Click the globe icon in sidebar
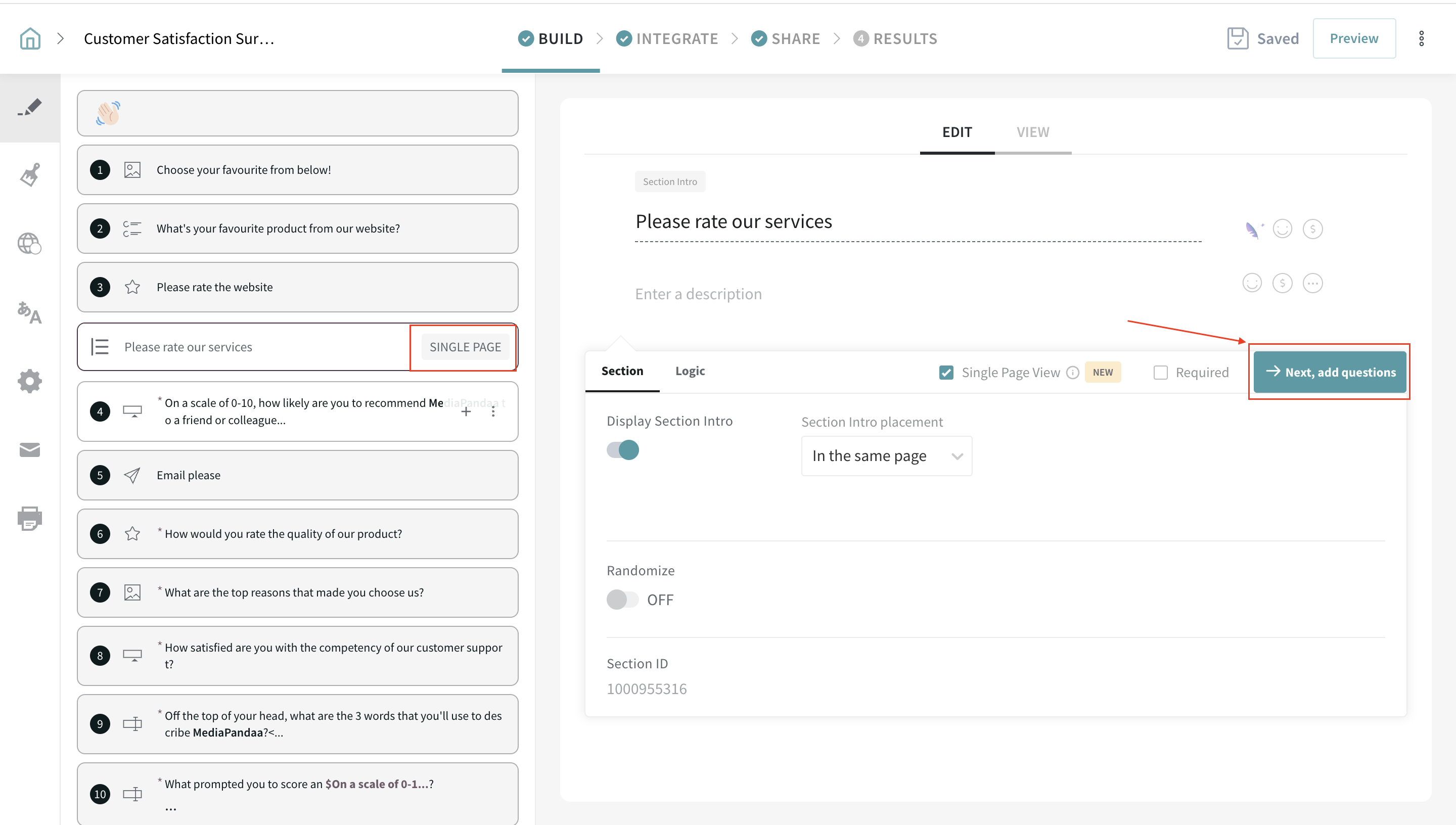The height and width of the screenshot is (825, 1456). [30, 244]
